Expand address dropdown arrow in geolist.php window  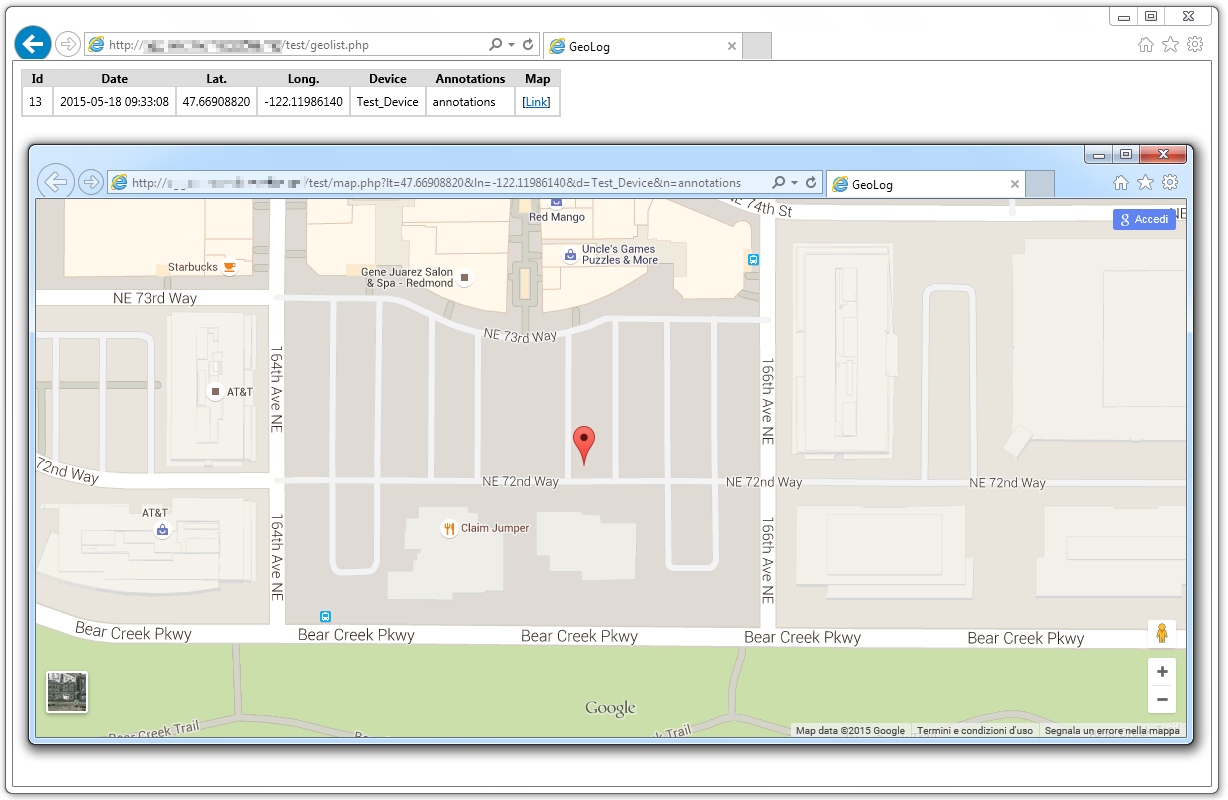point(512,45)
